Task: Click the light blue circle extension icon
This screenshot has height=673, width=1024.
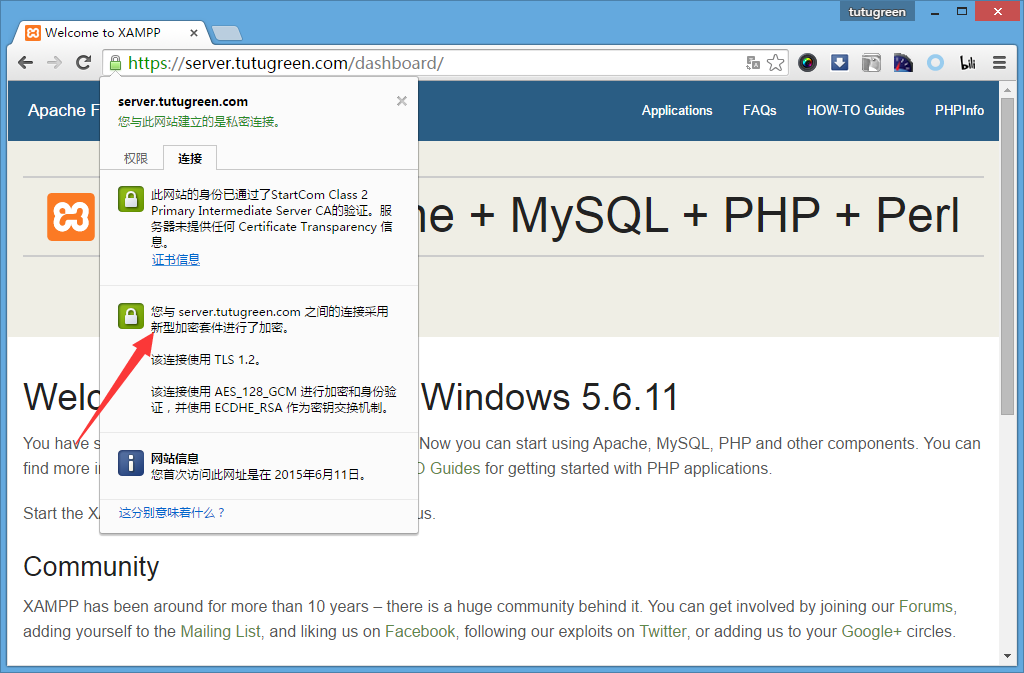Action: [935, 63]
